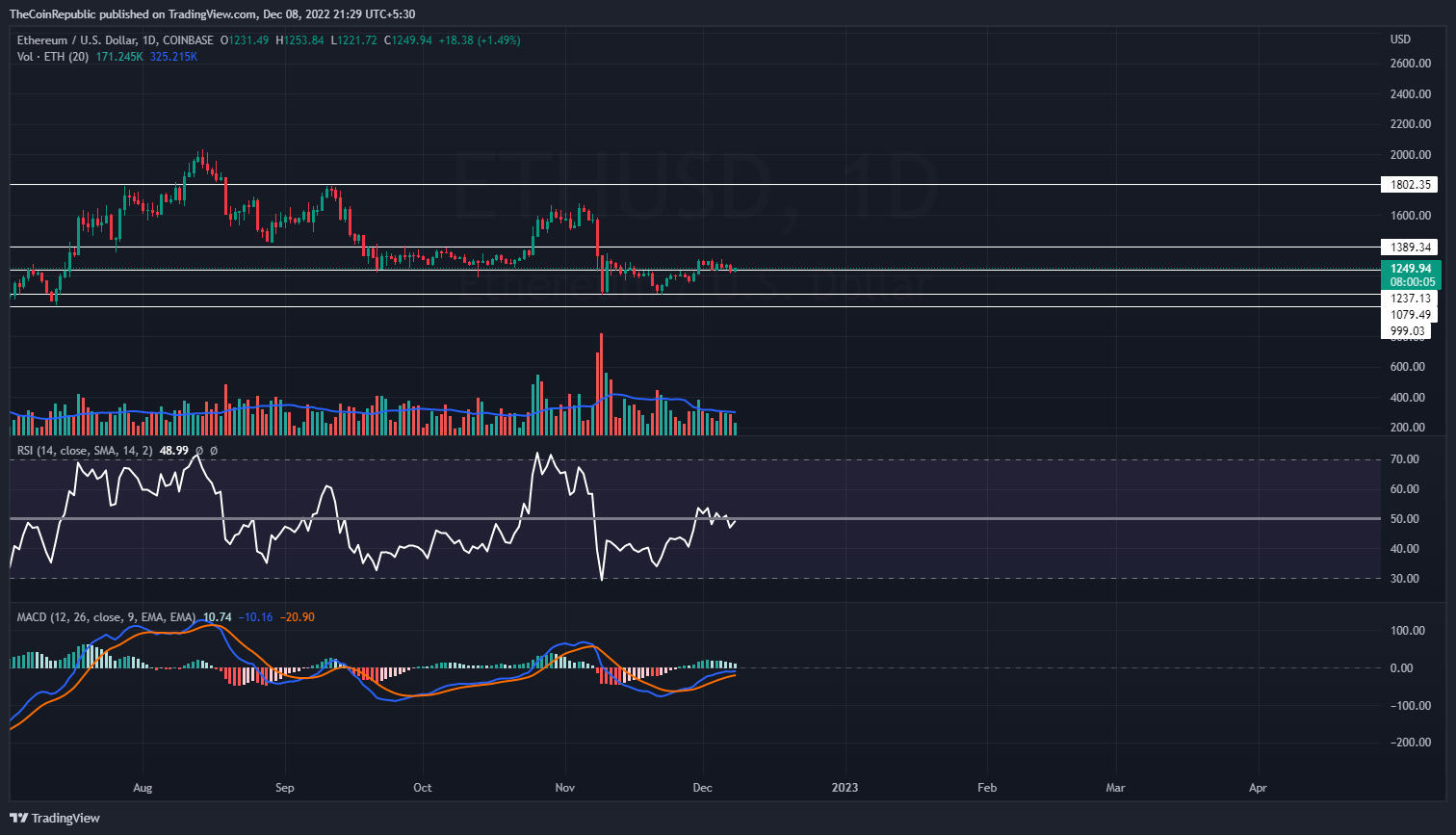Click the Oct label on the time axis
The width and height of the screenshot is (1456, 835).
[423, 787]
